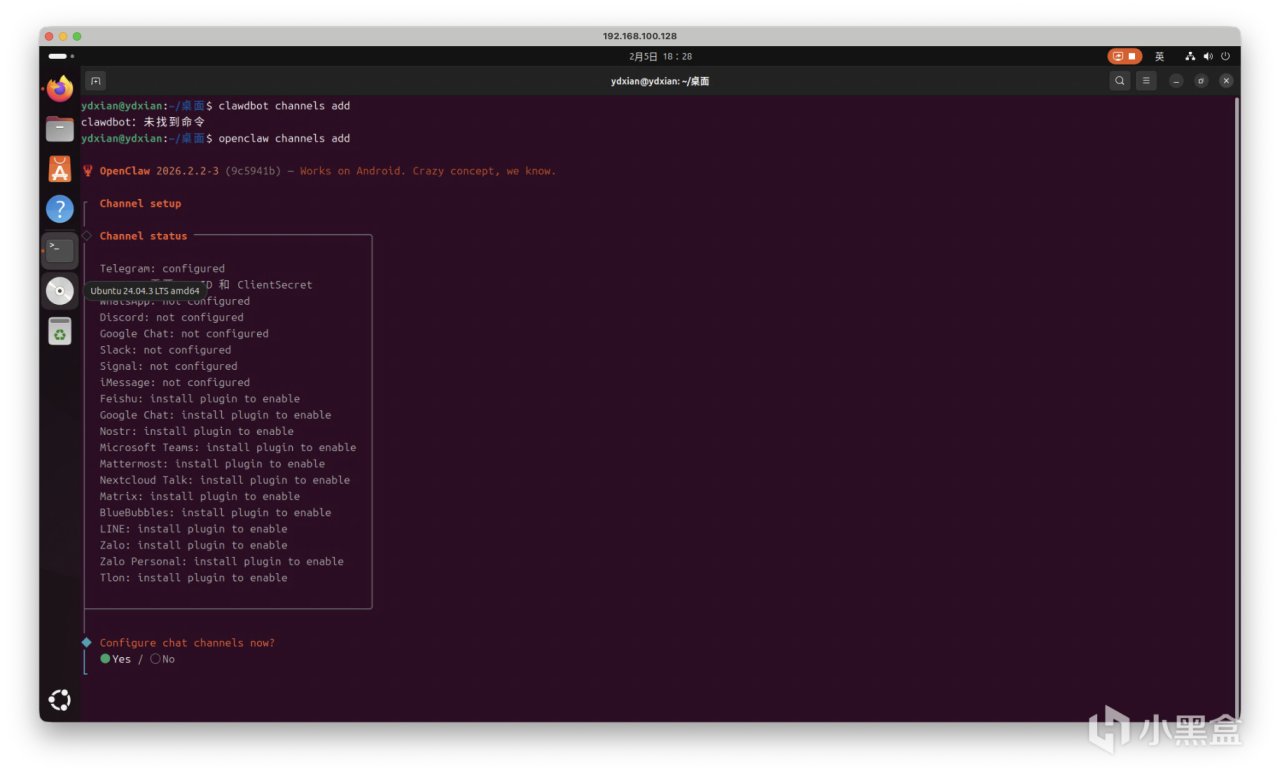
Task: Click the 'clawdbot: 未找到命令' error line
Action: (x=143, y=121)
